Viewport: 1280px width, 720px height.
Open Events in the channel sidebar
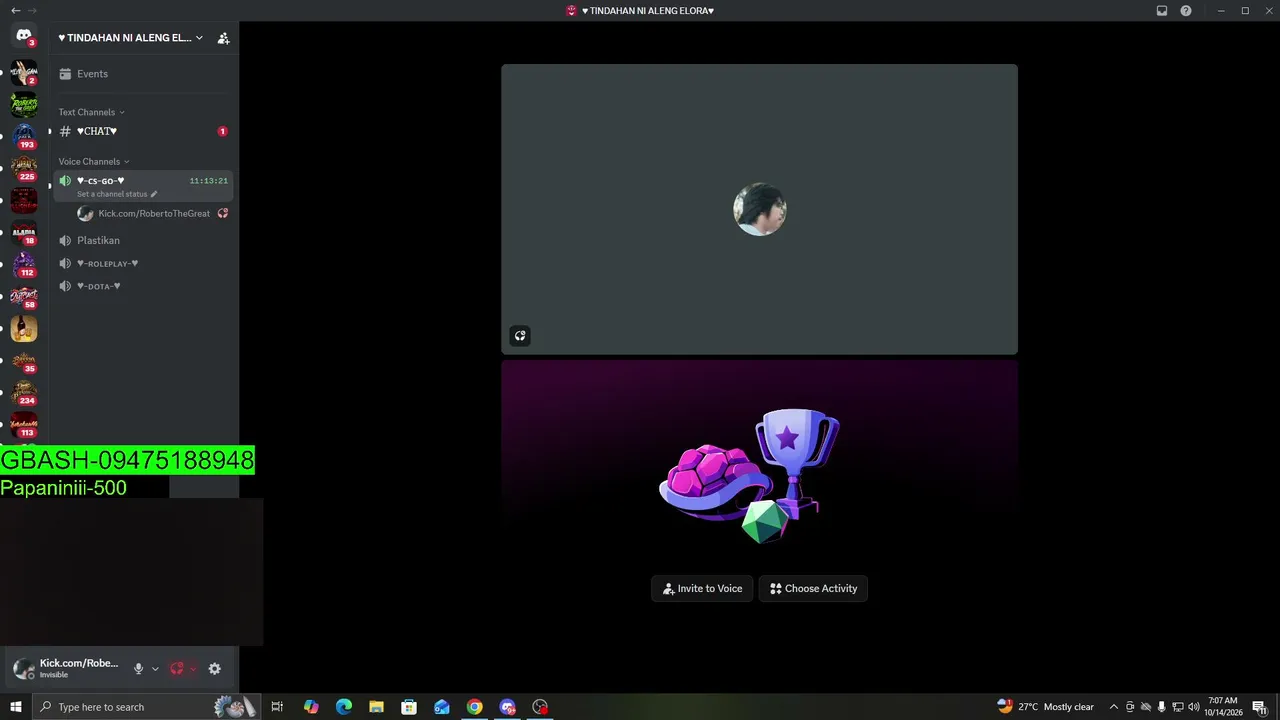[143, 74]
